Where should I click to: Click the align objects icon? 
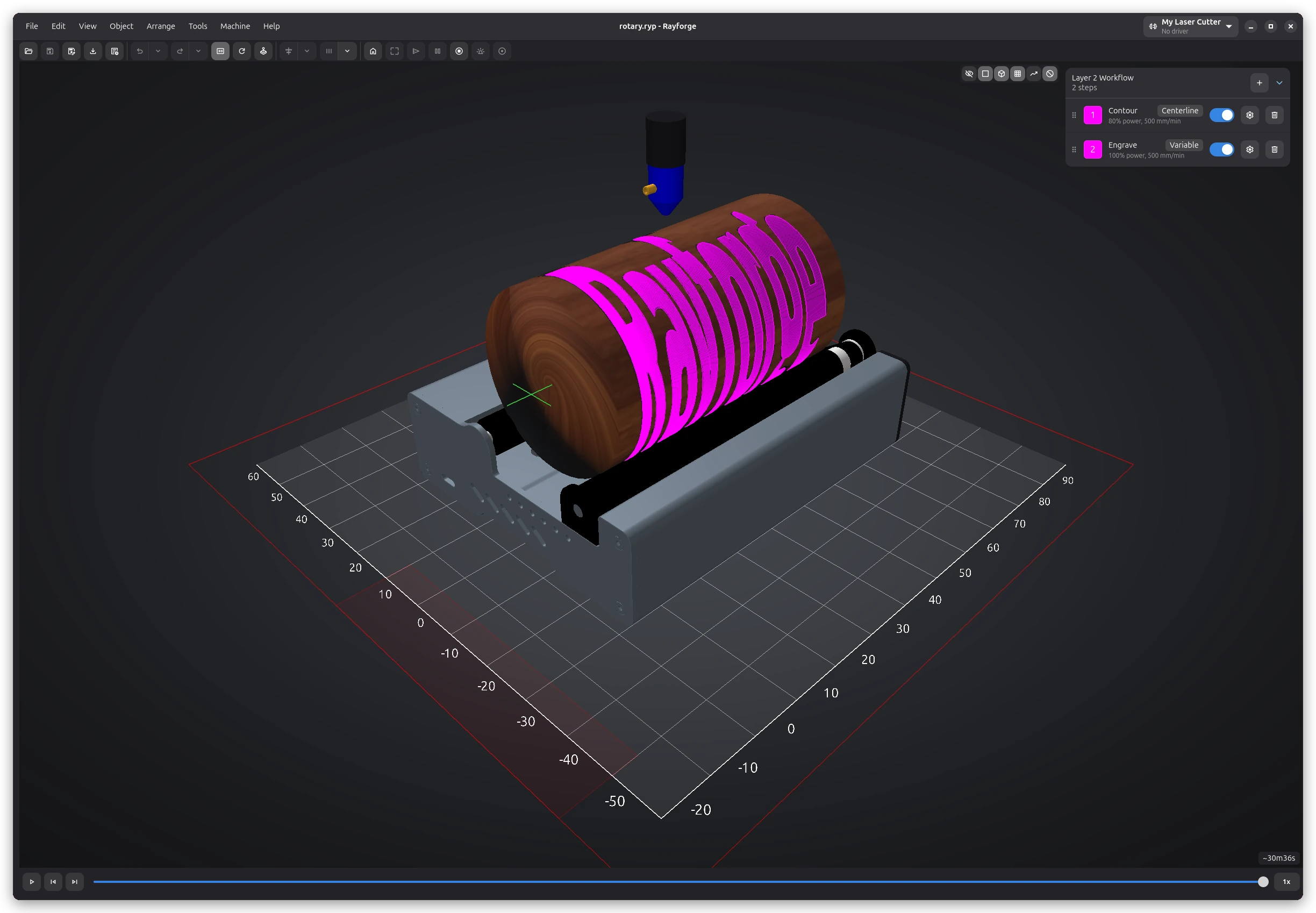click(x=288, y=51)
